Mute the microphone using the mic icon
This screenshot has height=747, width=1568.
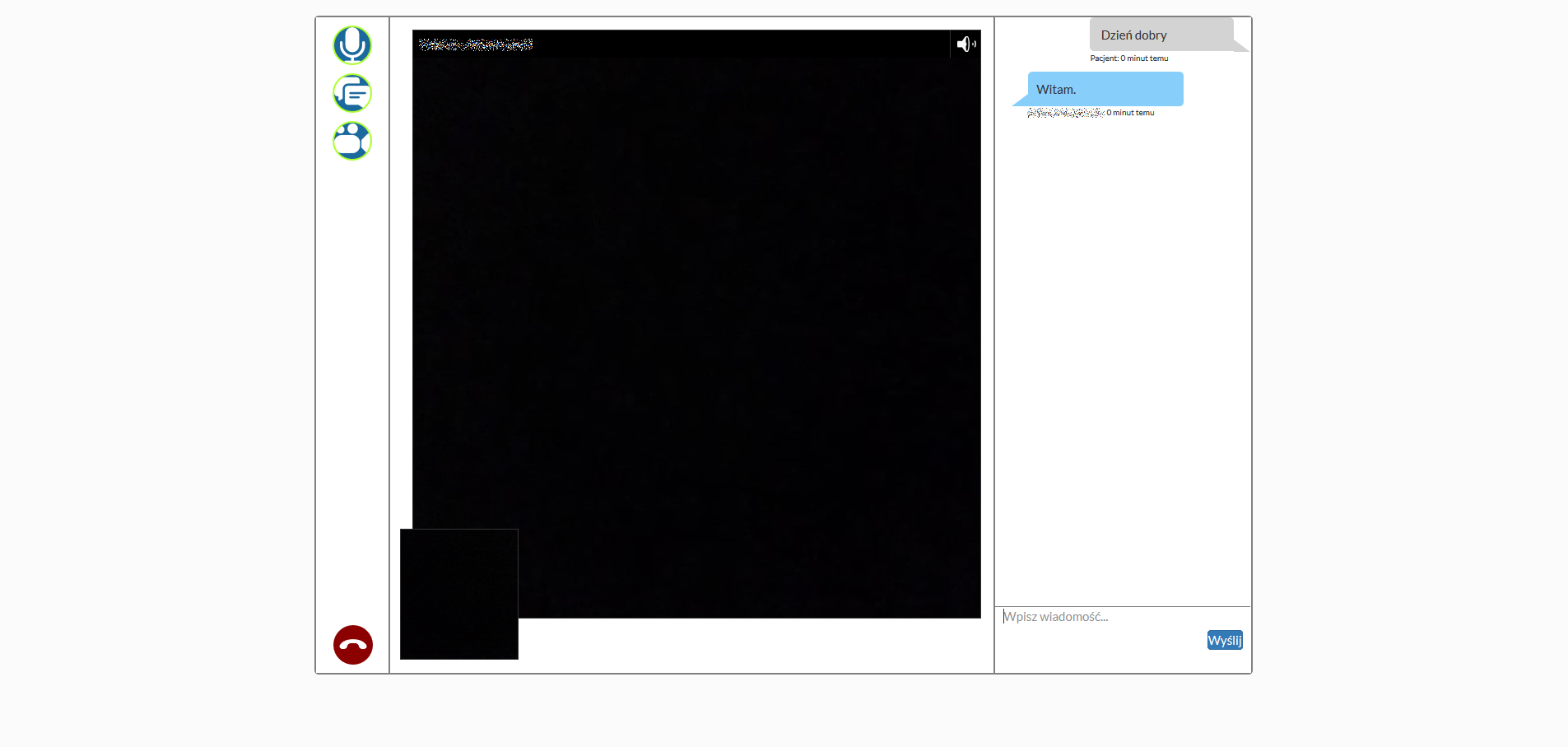pos(352,45)
